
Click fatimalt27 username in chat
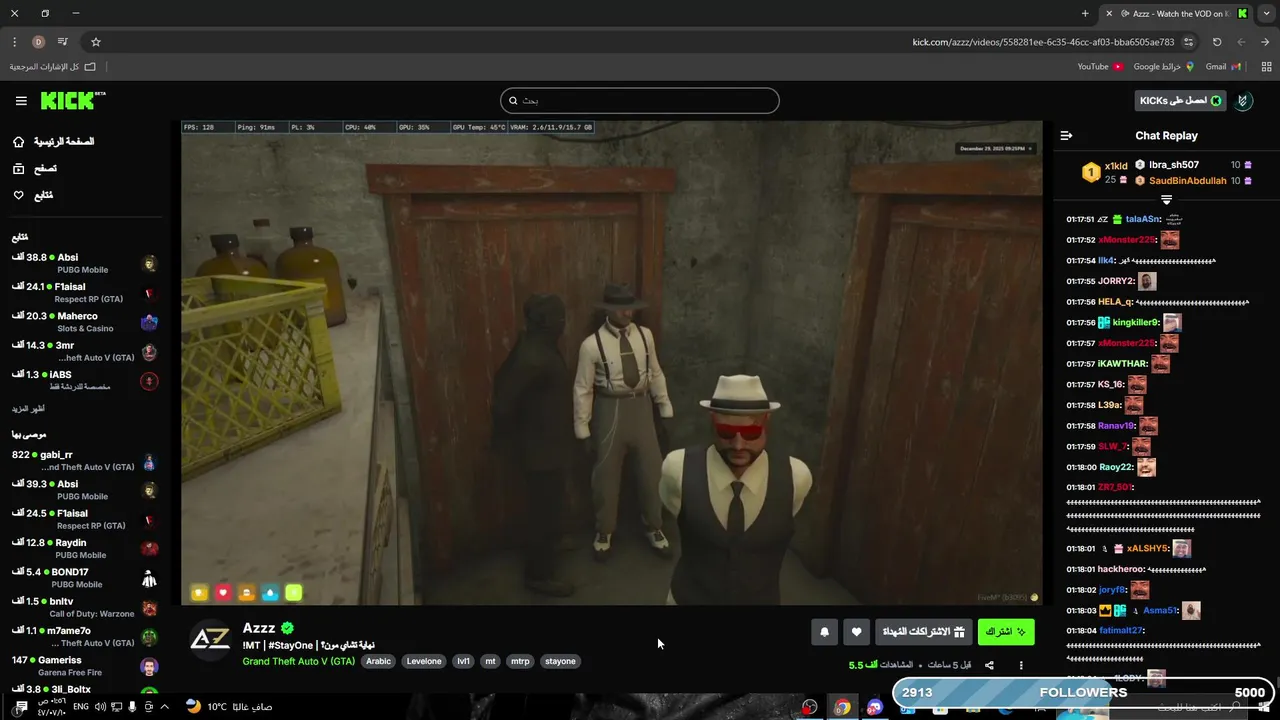(1120, 631)
